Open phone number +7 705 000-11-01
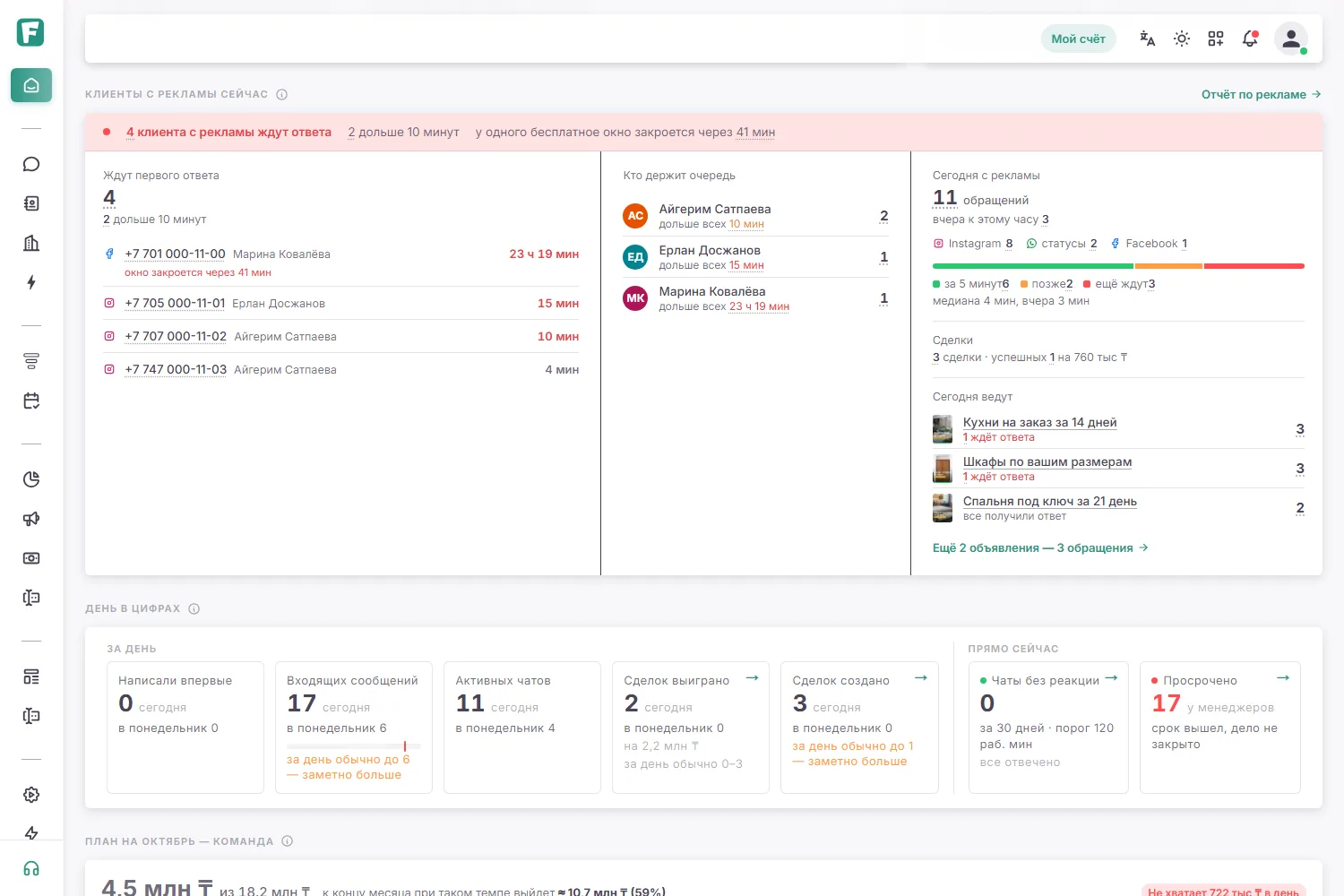Viewport: 1344px width, 896px height. [x=175, y=303]
